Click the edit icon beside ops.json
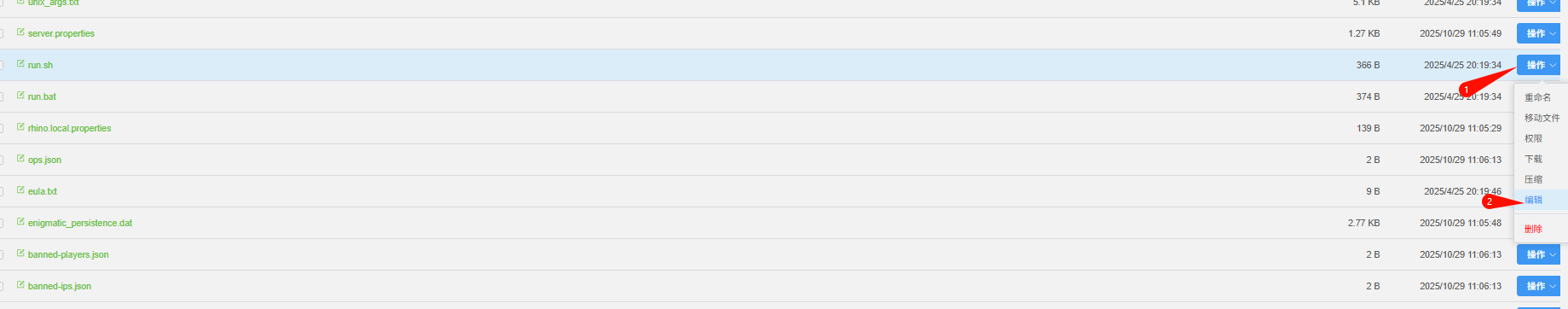 coord(20,159)
